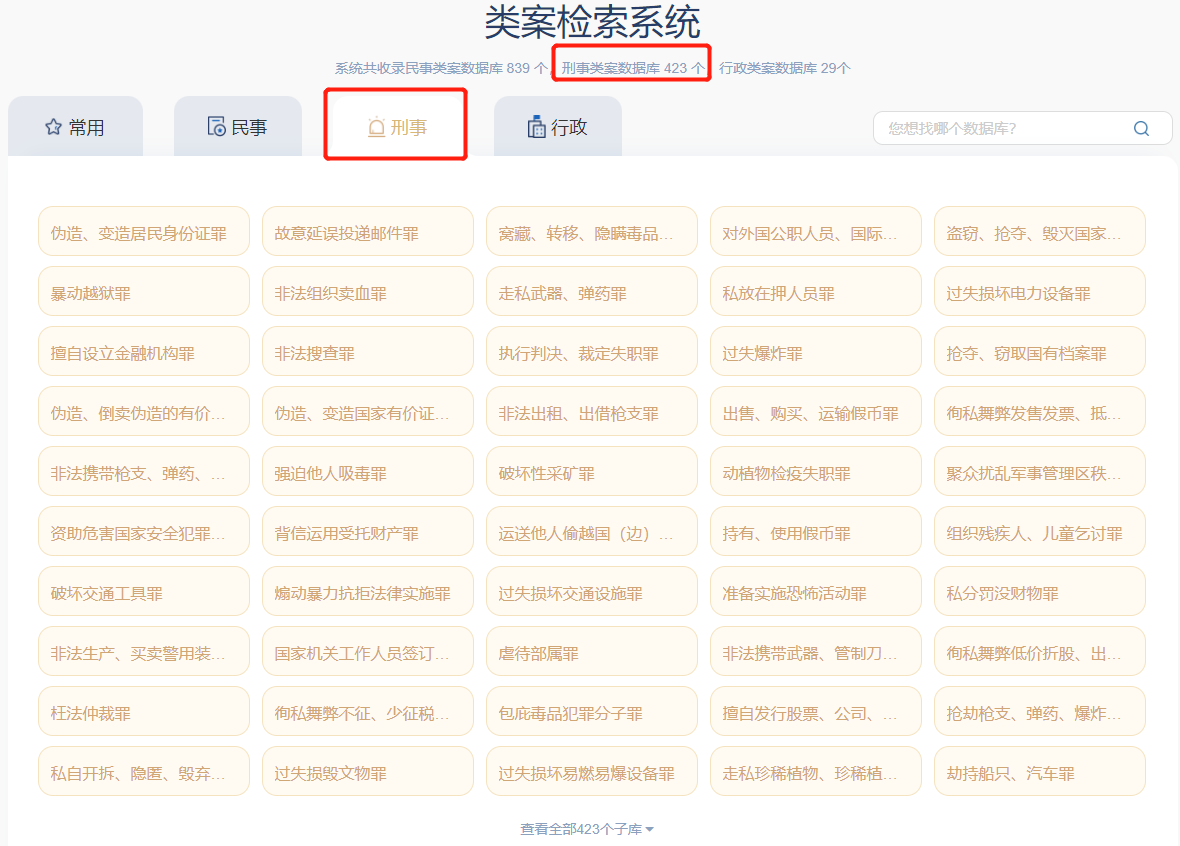Open the 常用 tab
Image resolution: width=1180 pixels, height=846 pixels.
pos(75,127)
